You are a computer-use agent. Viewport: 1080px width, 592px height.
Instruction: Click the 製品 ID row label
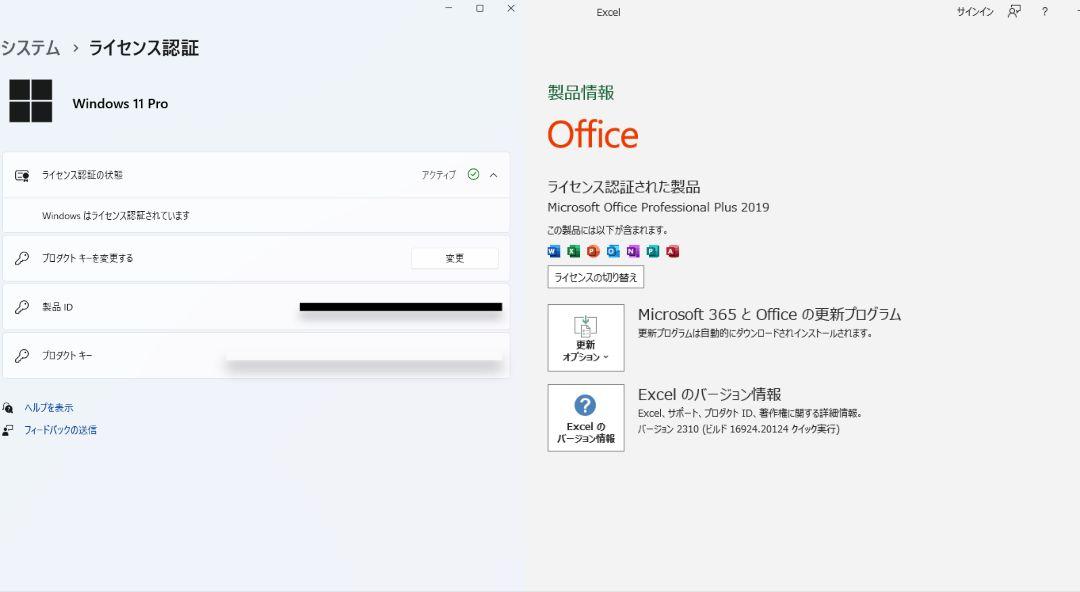tap(57, 307)
